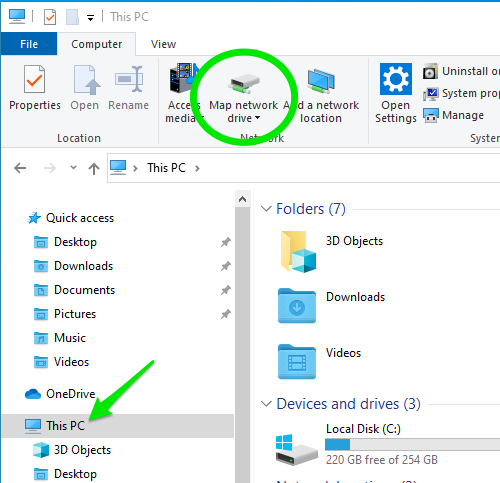Click the quick access Properties checkmark icon
500x483 pixels.
(50, 17)
